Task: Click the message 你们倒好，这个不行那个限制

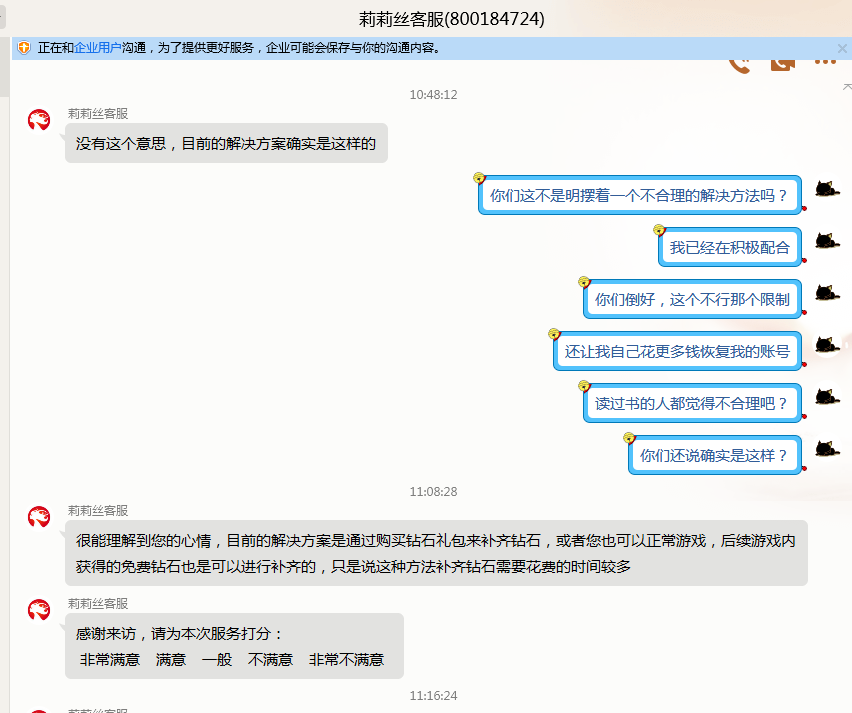Action: (x=692, y=300)
